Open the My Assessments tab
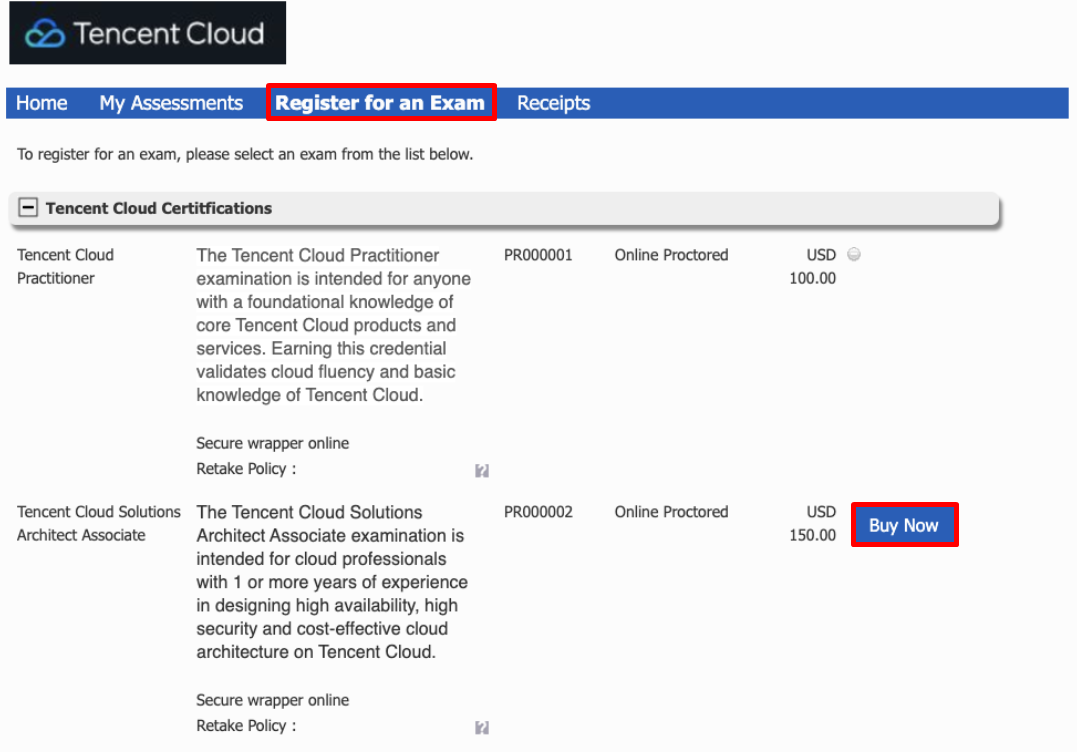 pos(171,103)
